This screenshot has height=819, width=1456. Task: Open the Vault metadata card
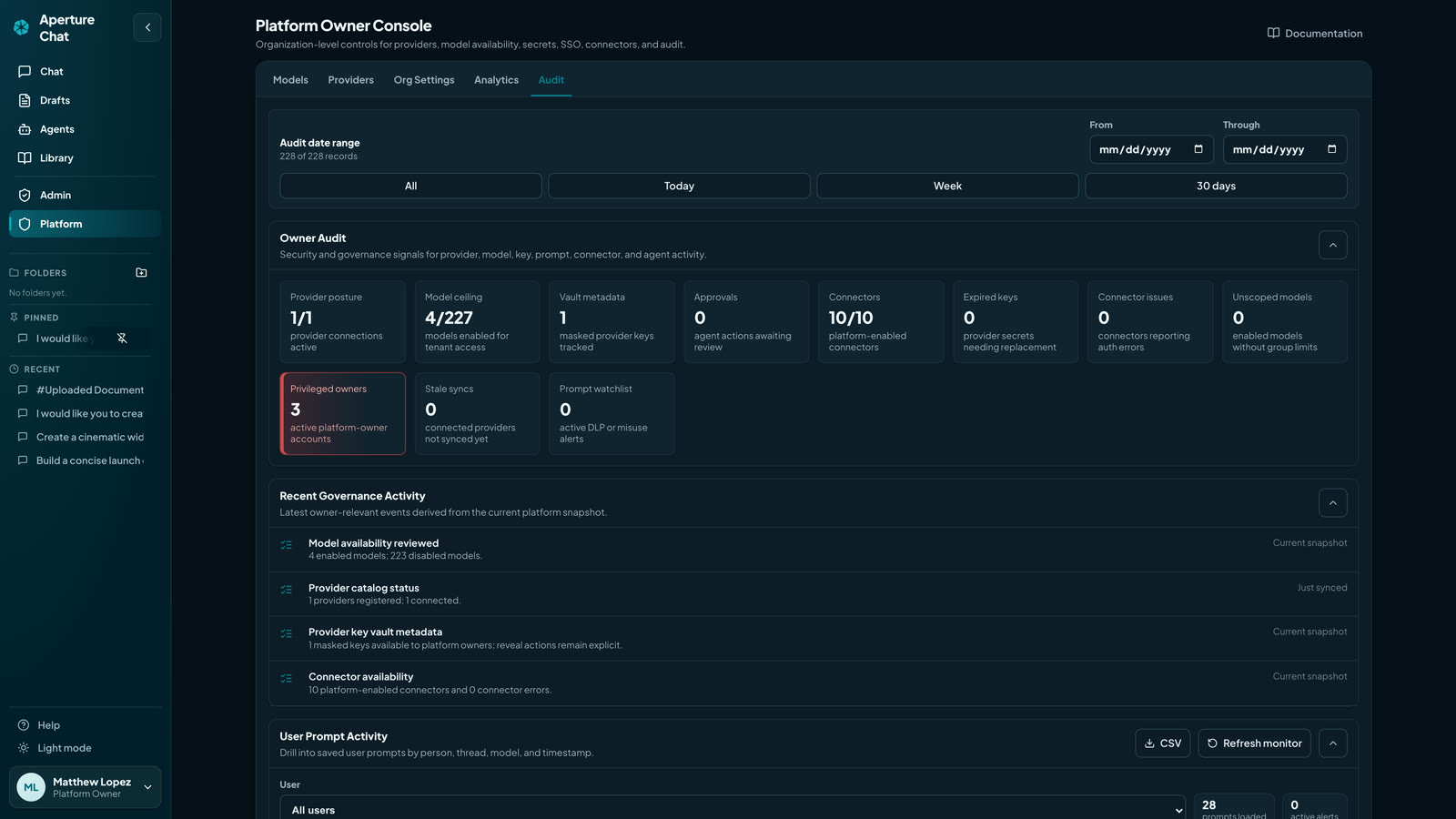(x=612, y=322)
